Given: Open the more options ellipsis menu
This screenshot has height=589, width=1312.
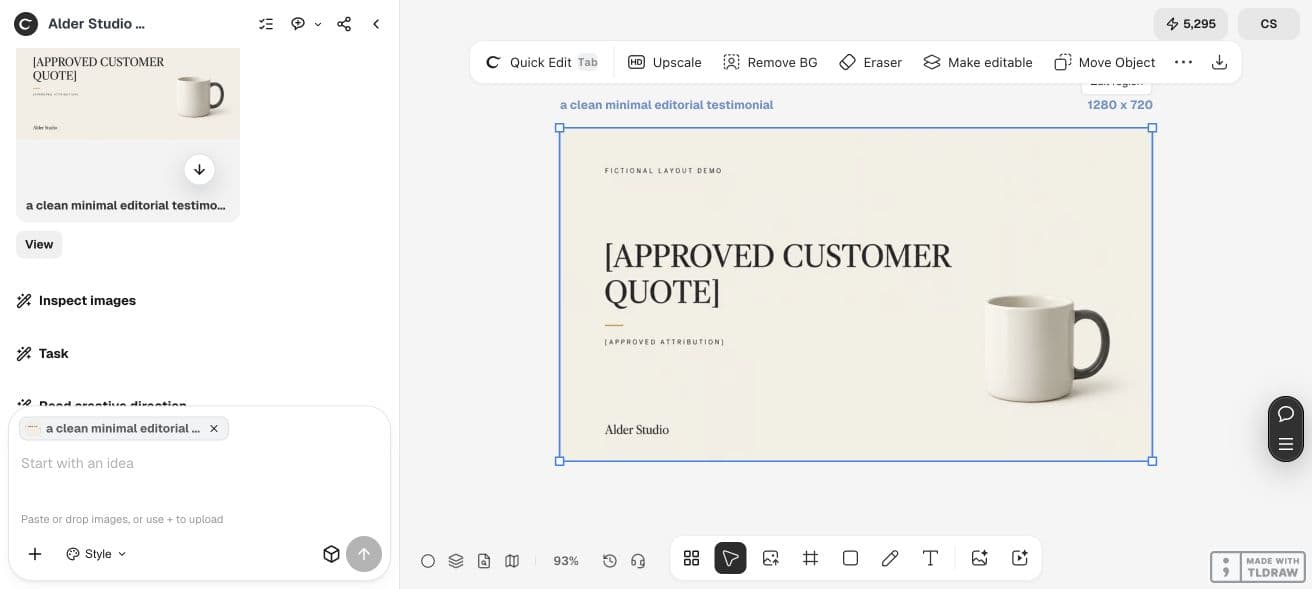Looking at the screenshot, I should pyautogui.click(x=1183, y=62).
